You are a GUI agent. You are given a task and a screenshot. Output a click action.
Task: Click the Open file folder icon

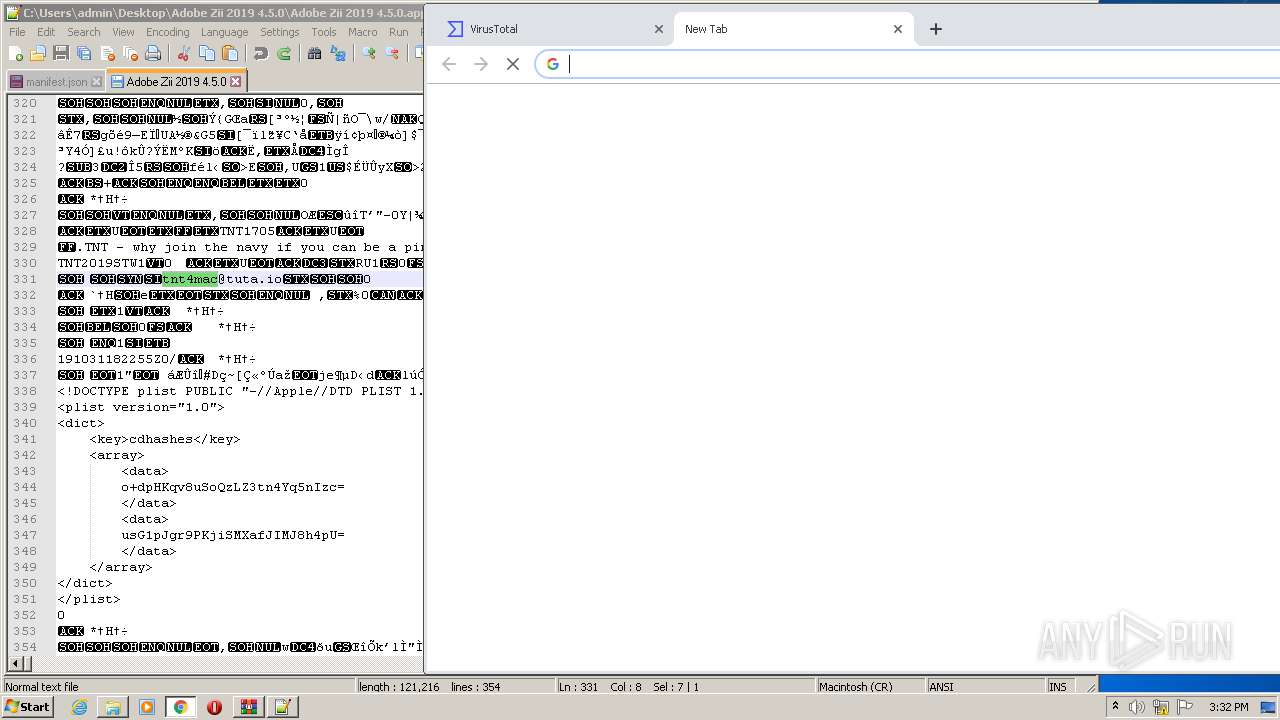coord(38,54)
